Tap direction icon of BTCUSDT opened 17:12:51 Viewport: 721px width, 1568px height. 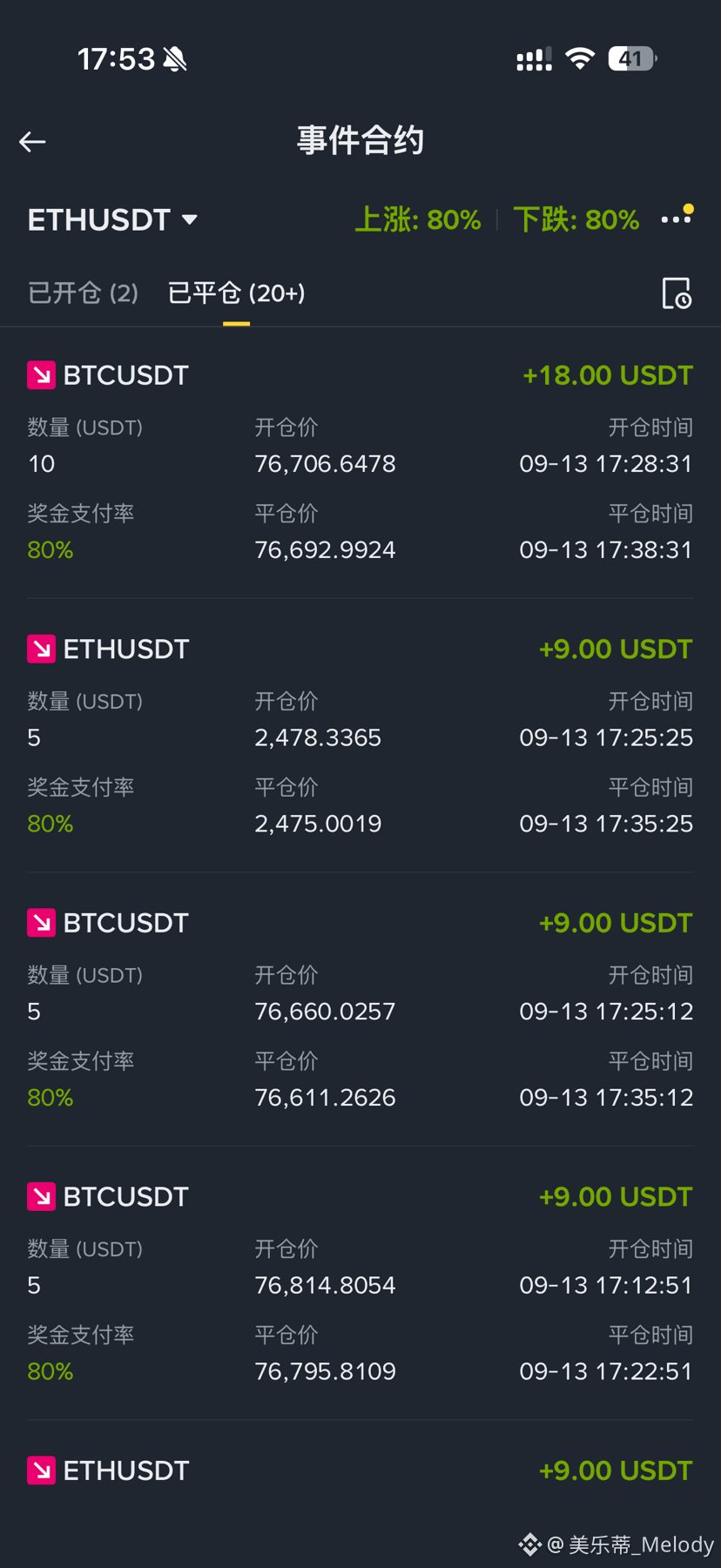(x=41, y=1196)
